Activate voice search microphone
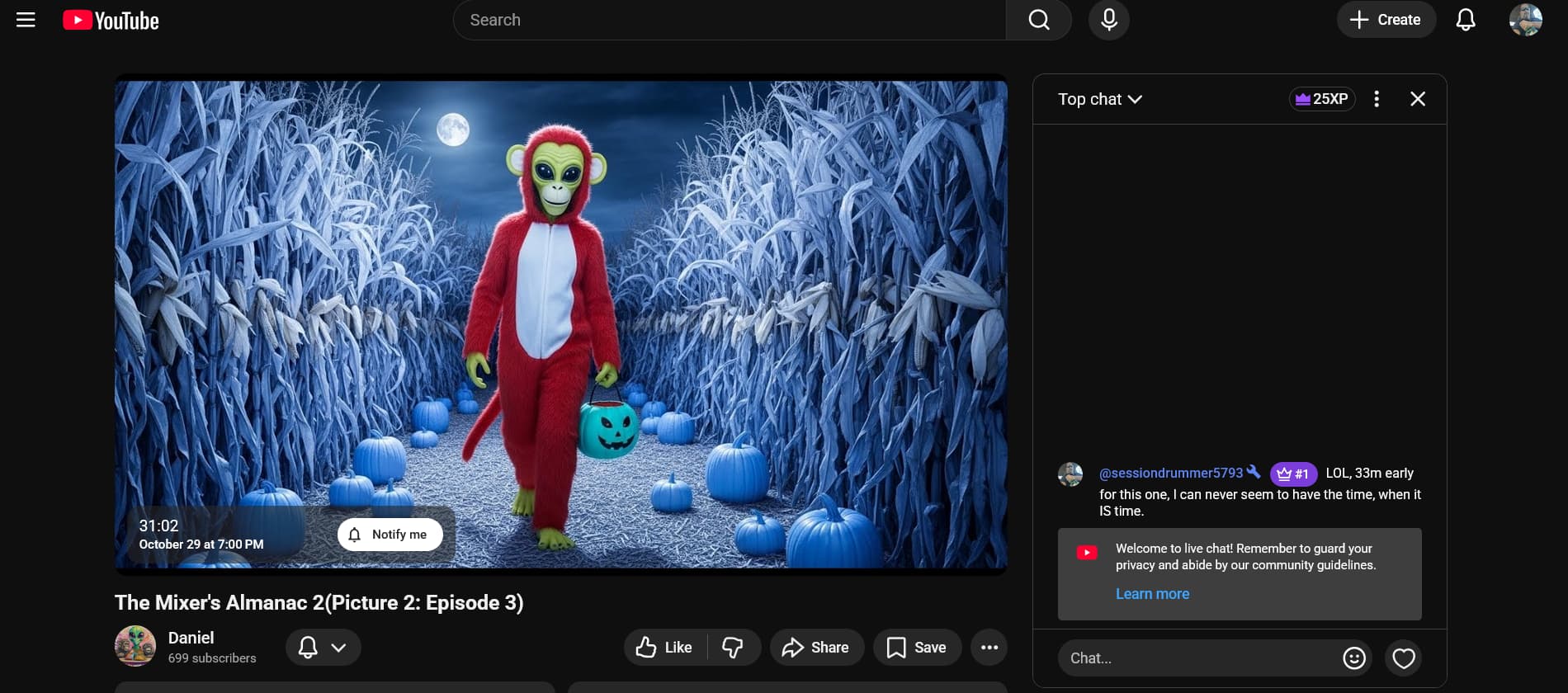 click(x=1108, y=20)
